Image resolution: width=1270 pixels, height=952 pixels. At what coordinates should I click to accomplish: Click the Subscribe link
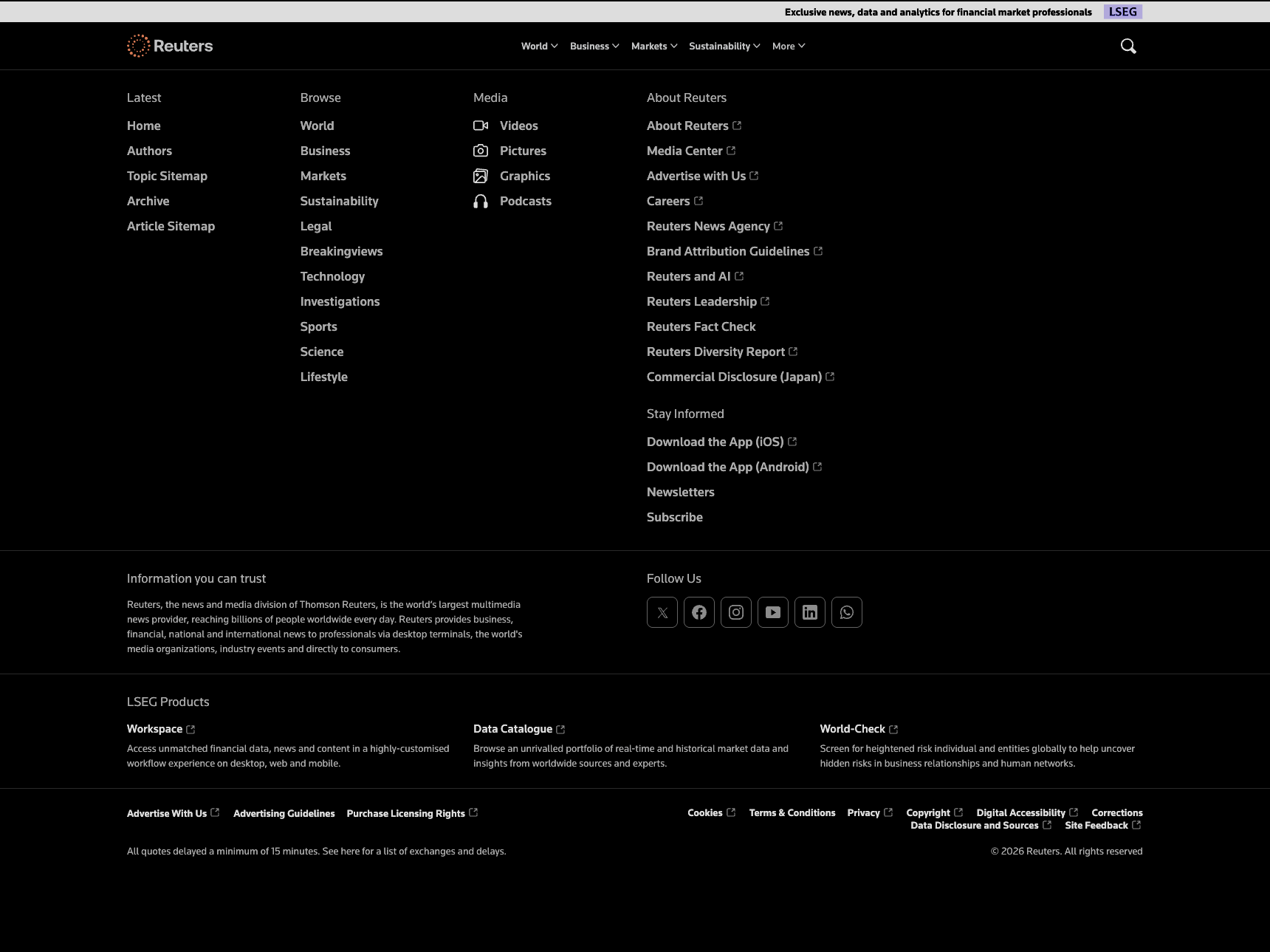(675, 517)
